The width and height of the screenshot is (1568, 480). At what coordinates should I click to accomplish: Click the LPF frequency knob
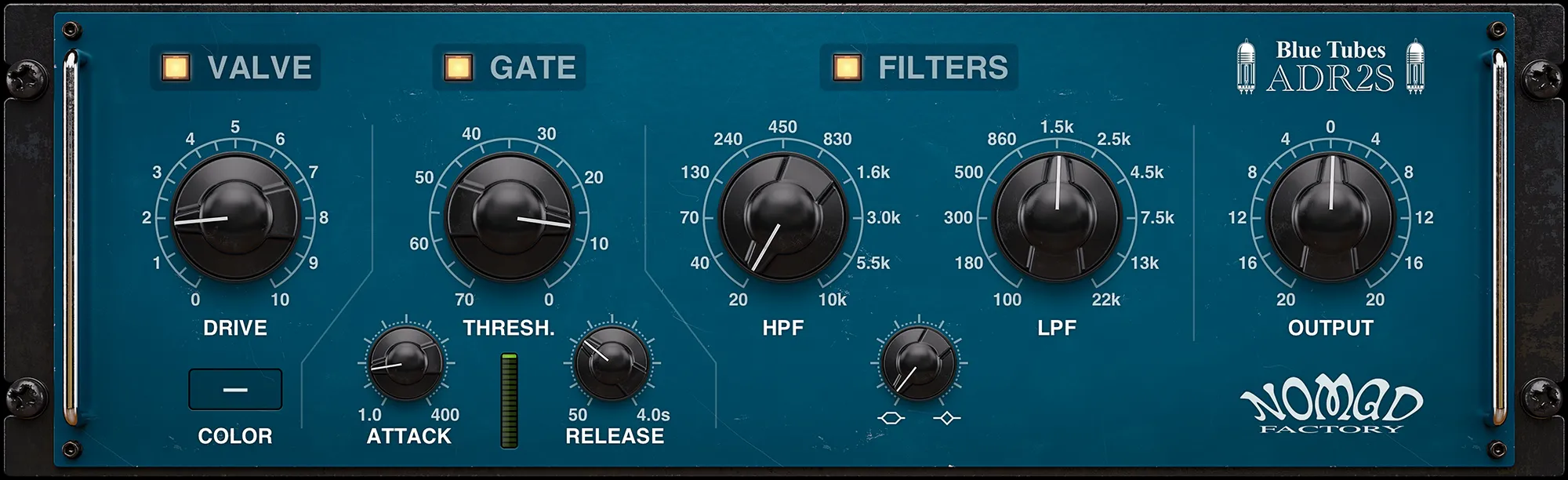coord(1057,217)
